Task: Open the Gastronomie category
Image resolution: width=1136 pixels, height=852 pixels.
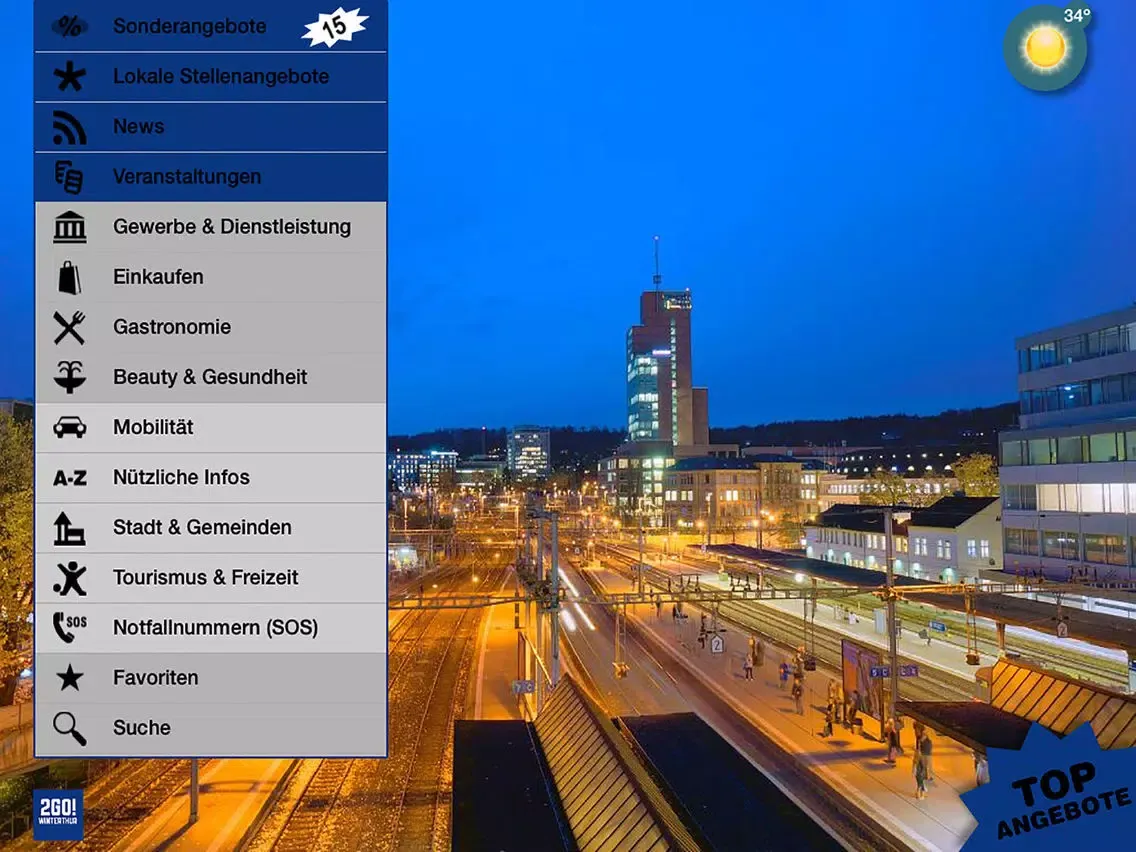Action: click(211, 327)
